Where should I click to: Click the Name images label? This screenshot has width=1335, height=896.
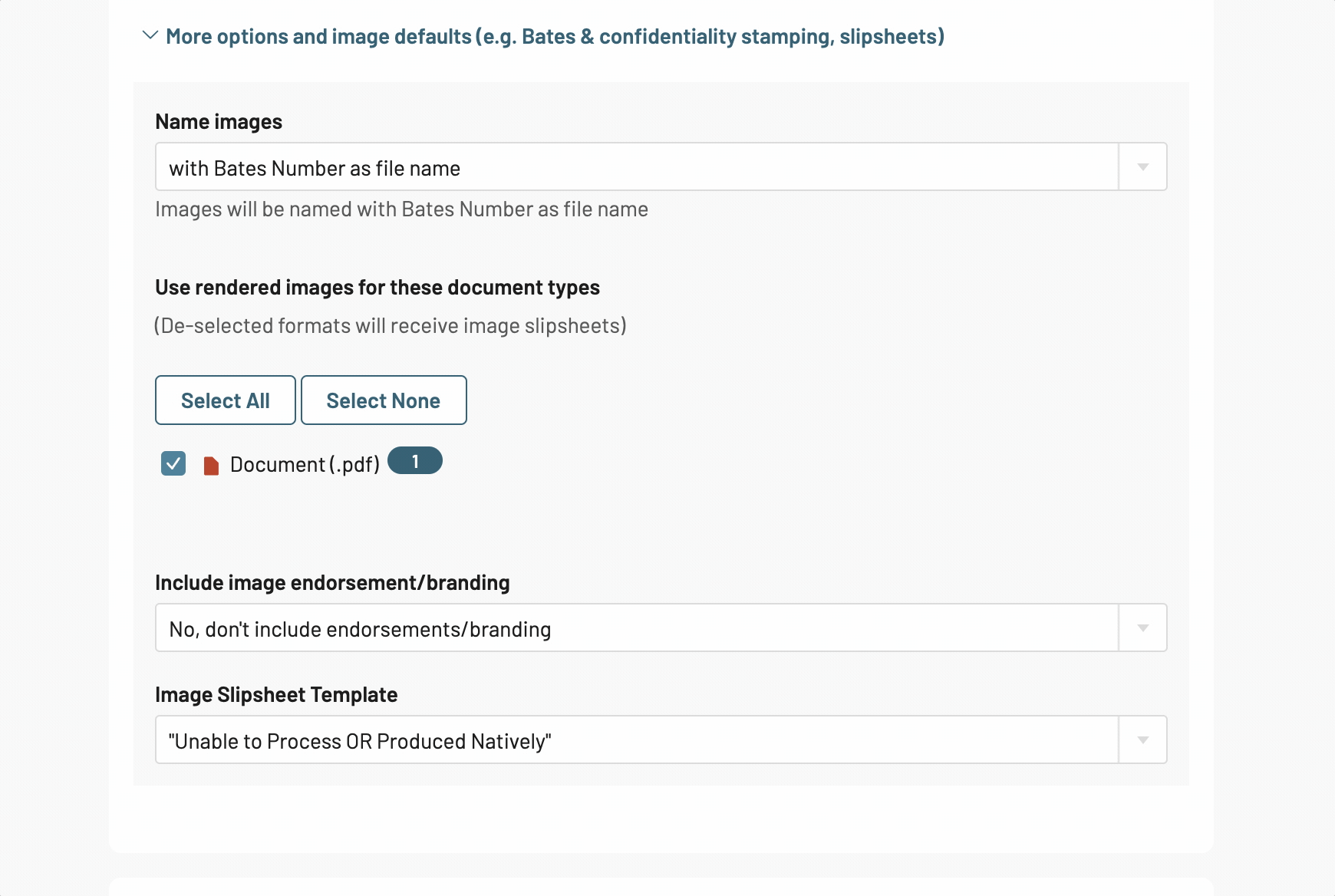pos(219,122)
